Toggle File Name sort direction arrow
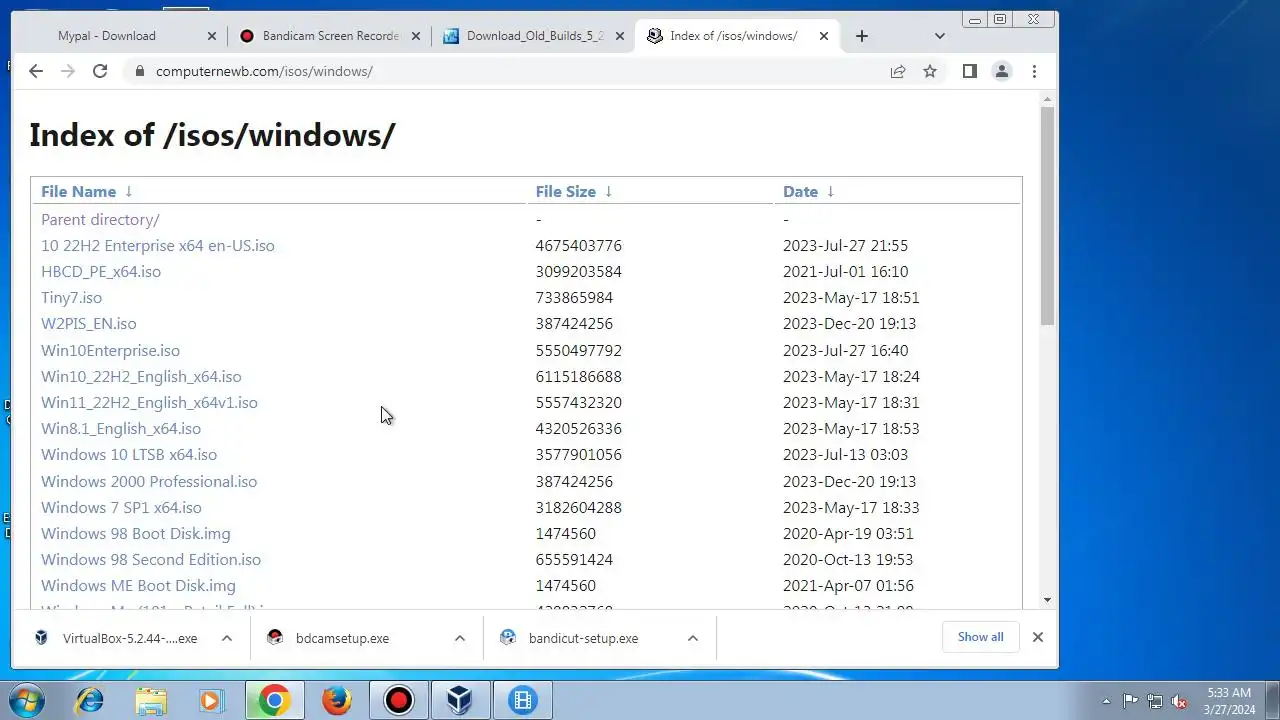Viewport: 1280px width, 720px height. 128,191
